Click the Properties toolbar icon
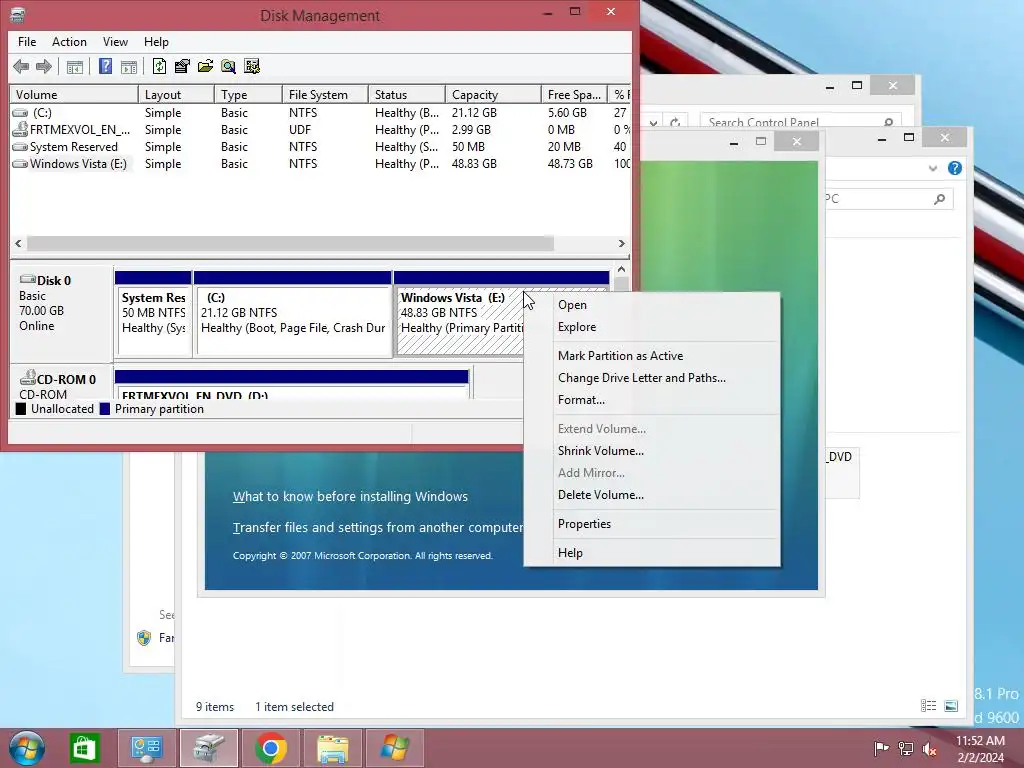 click(182, 66)
